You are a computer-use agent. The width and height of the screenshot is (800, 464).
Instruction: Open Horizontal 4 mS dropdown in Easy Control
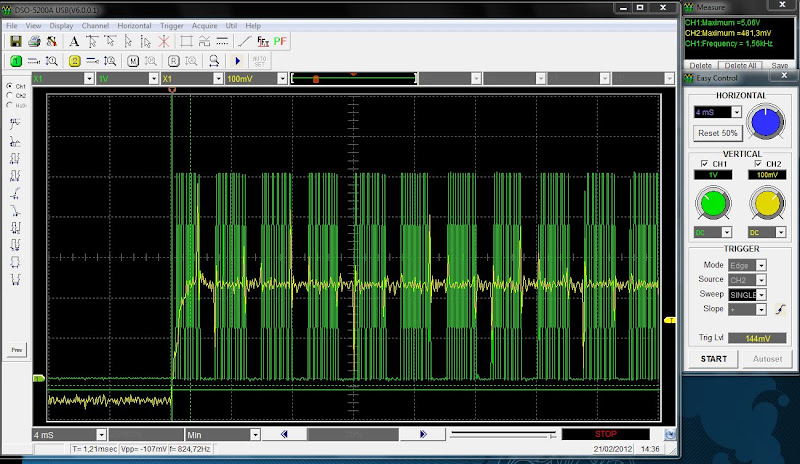pos(736,112)
